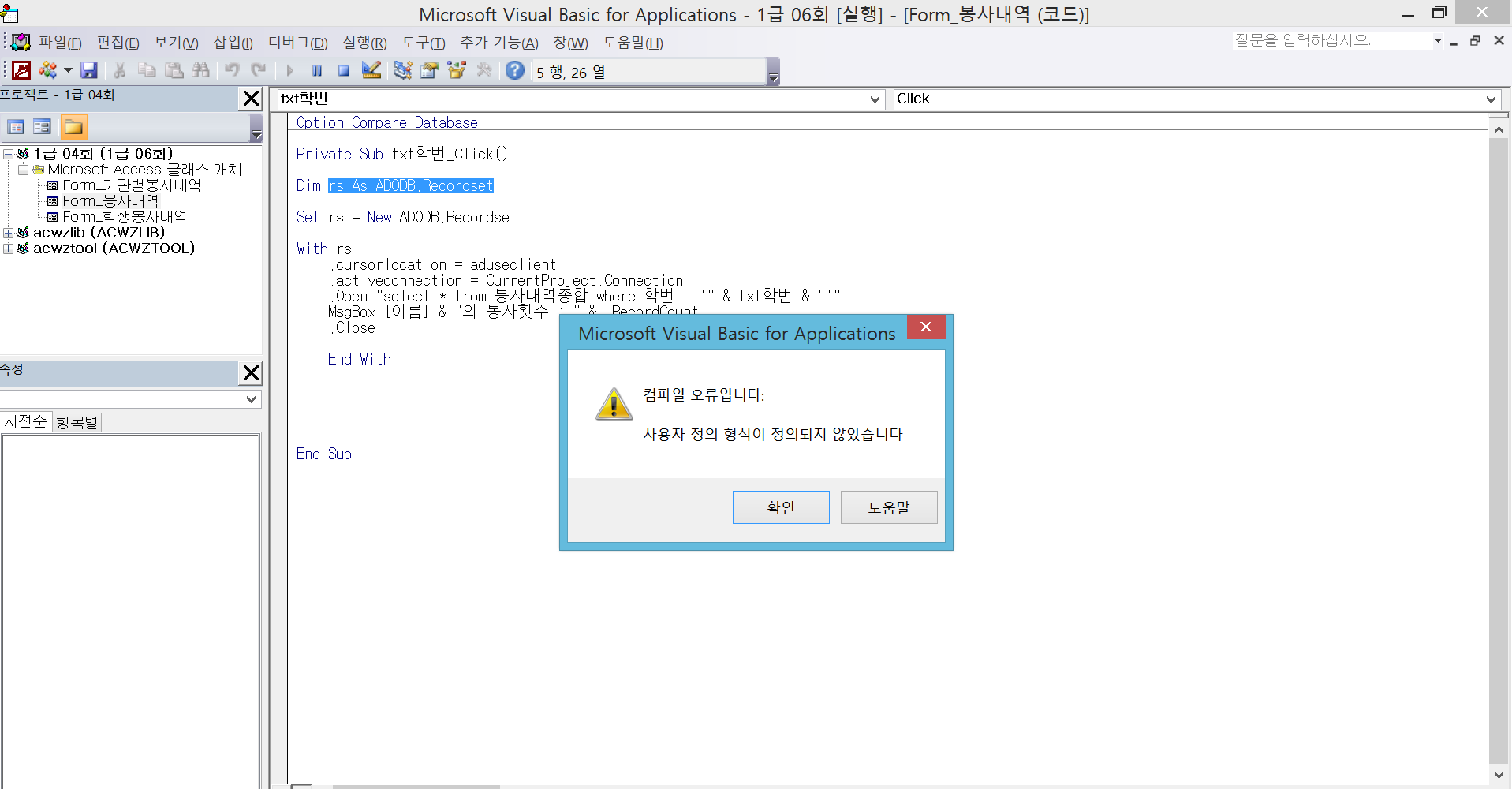This screenshot has width=1512, height=789.
Task: Click View Object button in project panel
Action: tap(43, 127)
